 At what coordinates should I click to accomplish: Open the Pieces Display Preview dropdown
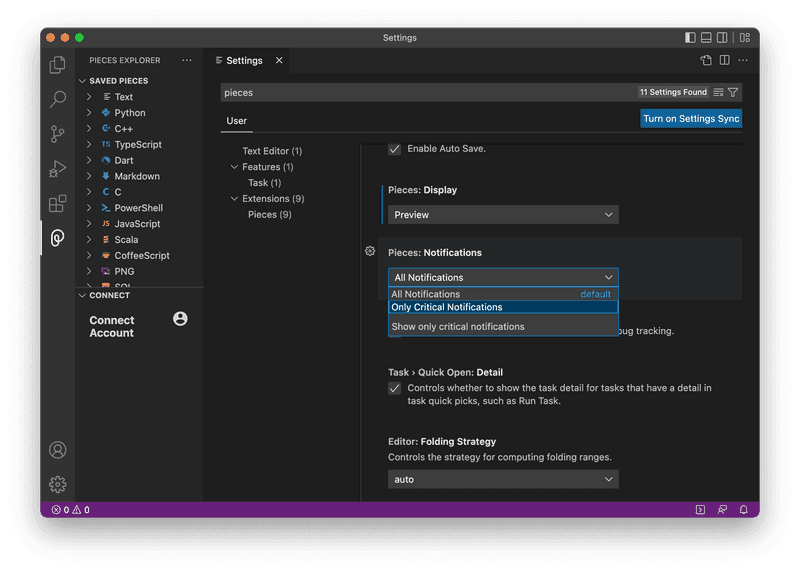coord(503,215)
